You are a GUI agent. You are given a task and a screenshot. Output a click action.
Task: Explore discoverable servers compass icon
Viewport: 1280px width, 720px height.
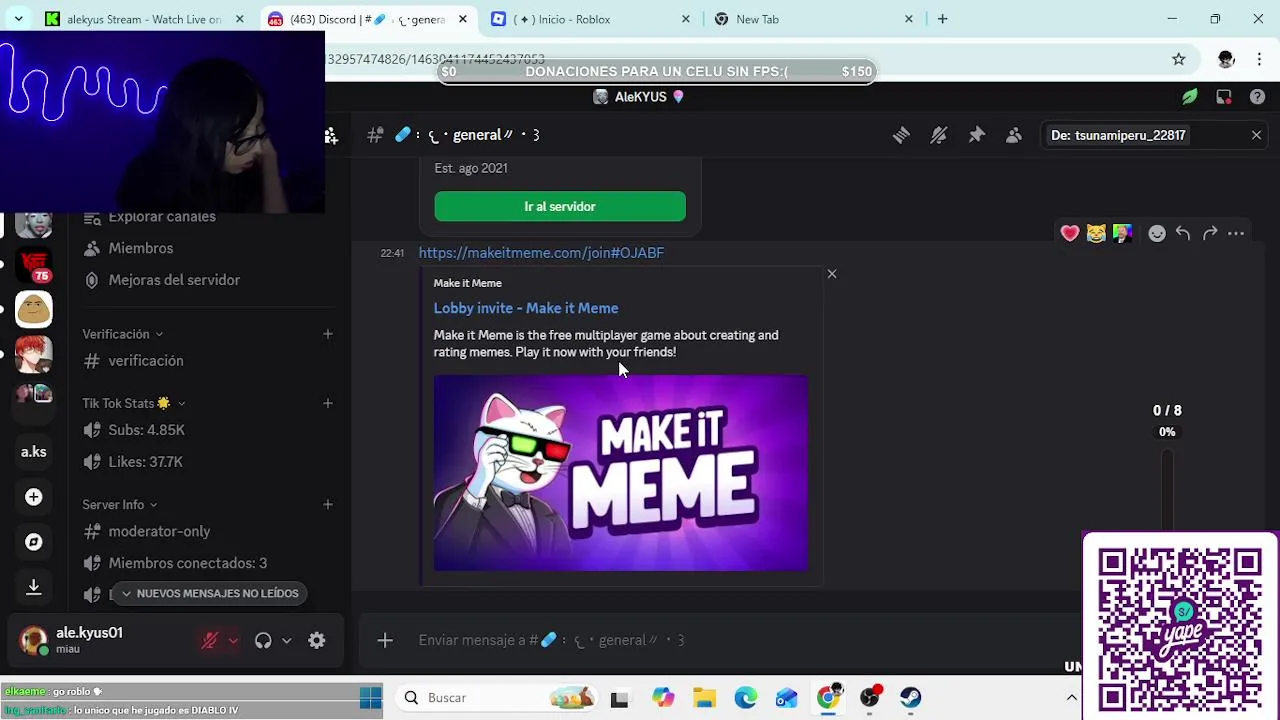(34, 542)
